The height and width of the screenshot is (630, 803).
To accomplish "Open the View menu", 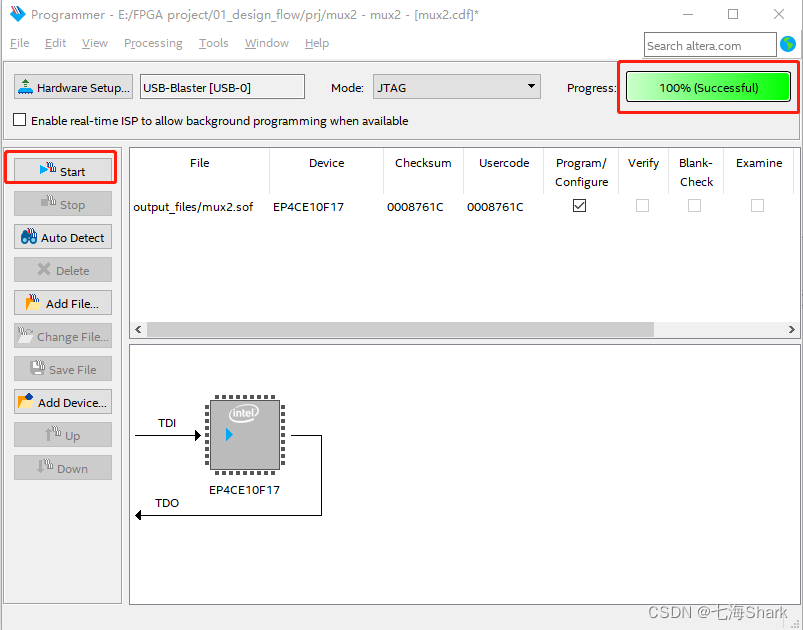I will [x=95, y=43].
